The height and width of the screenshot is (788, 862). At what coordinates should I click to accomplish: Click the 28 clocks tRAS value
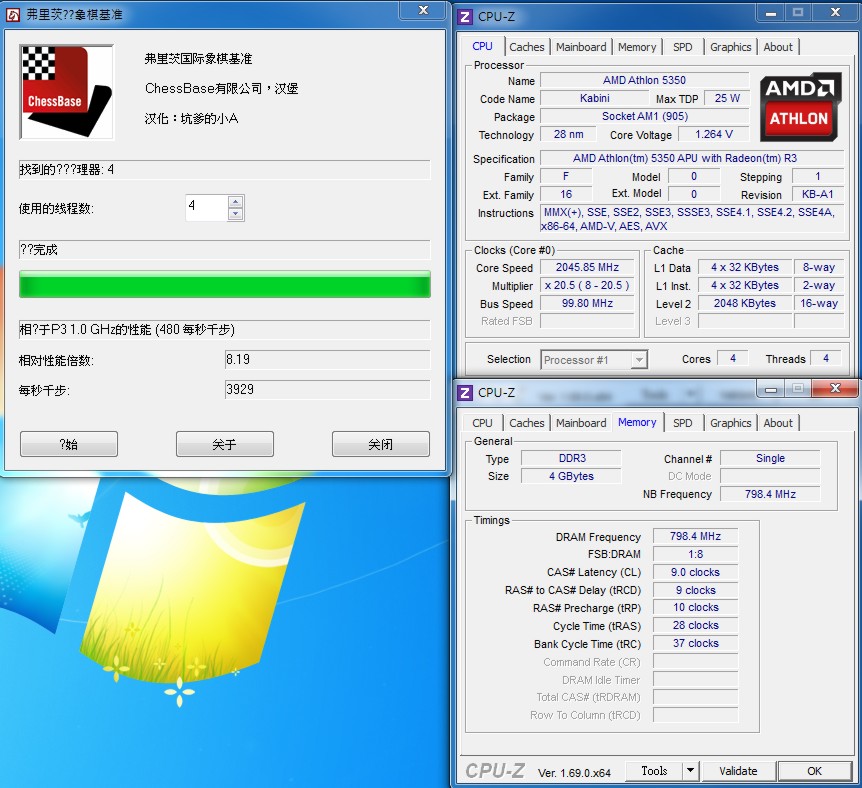(x=695, y=626)
